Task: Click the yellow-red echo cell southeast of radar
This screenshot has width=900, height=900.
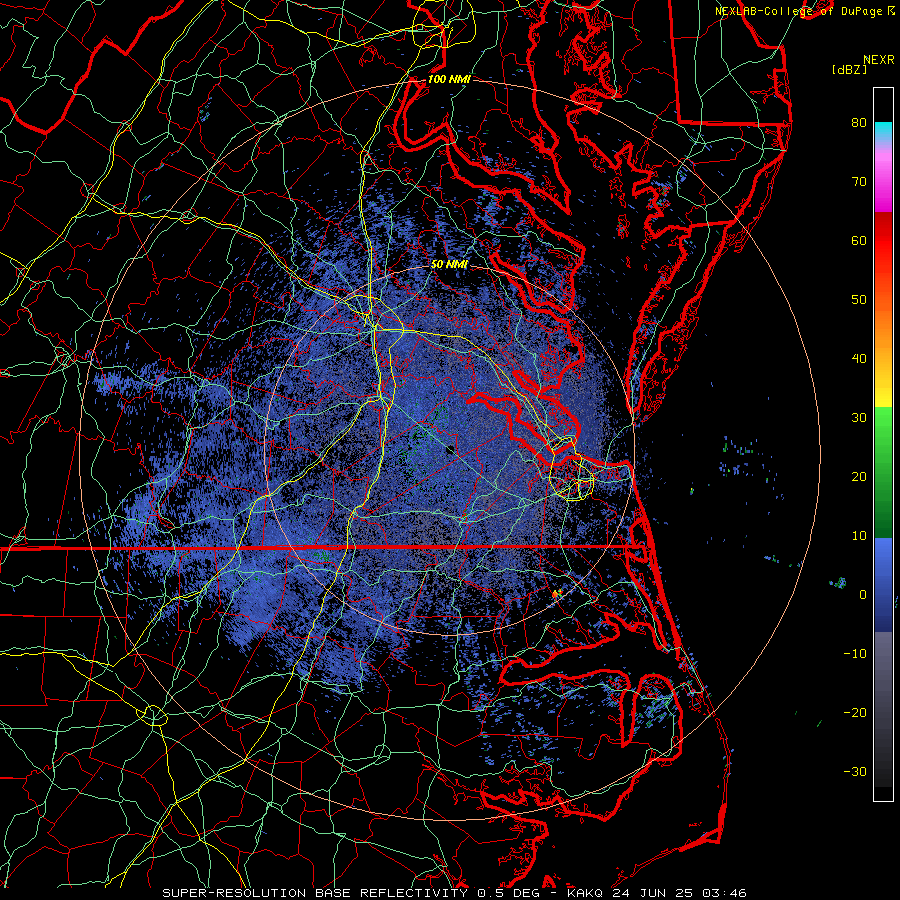Action: 556,593
